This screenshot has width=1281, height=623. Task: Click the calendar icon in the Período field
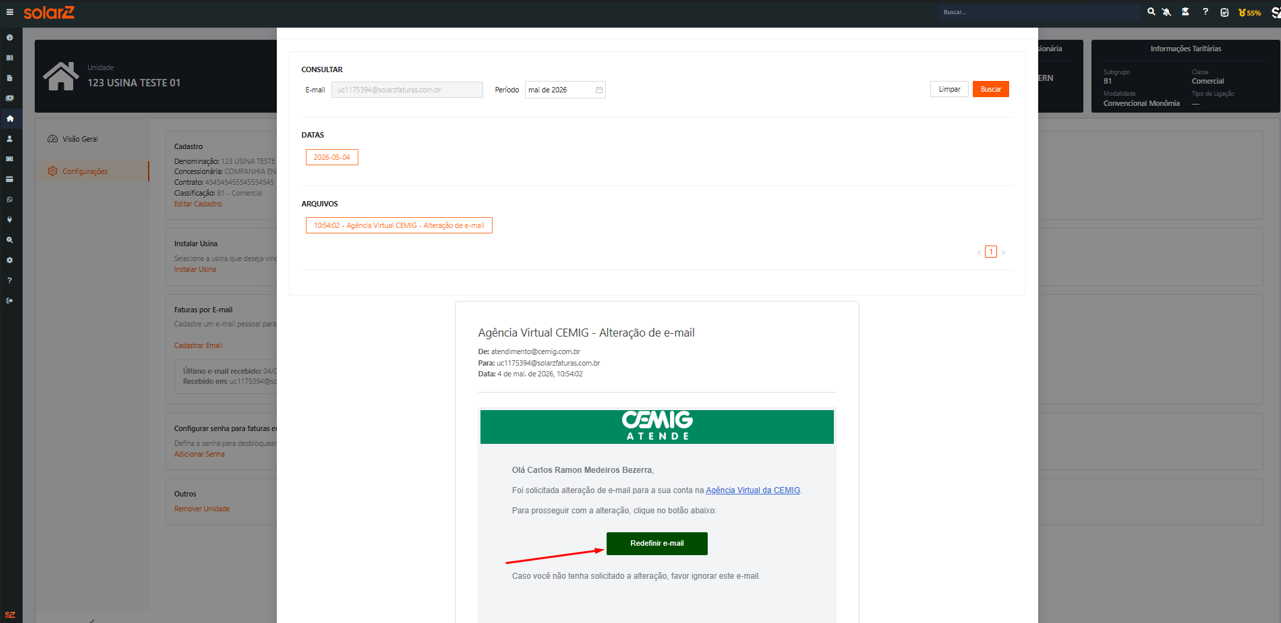(599, 90)
